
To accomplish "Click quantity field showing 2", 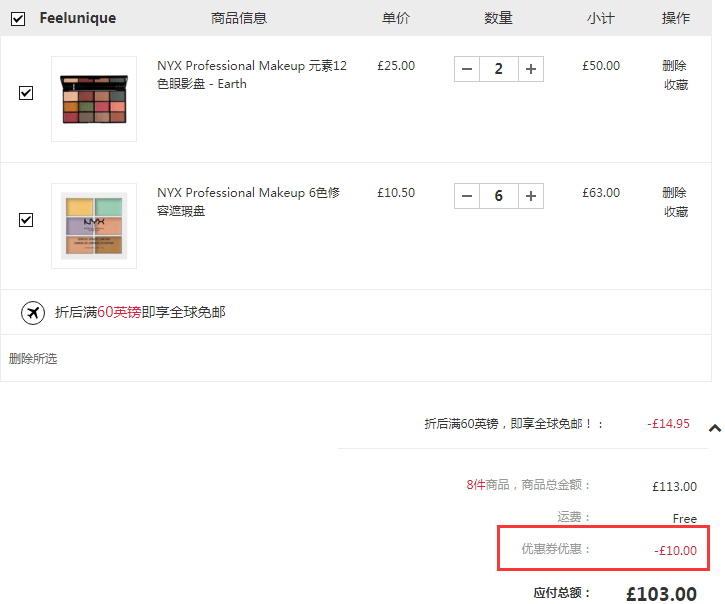I will point(499,69).
